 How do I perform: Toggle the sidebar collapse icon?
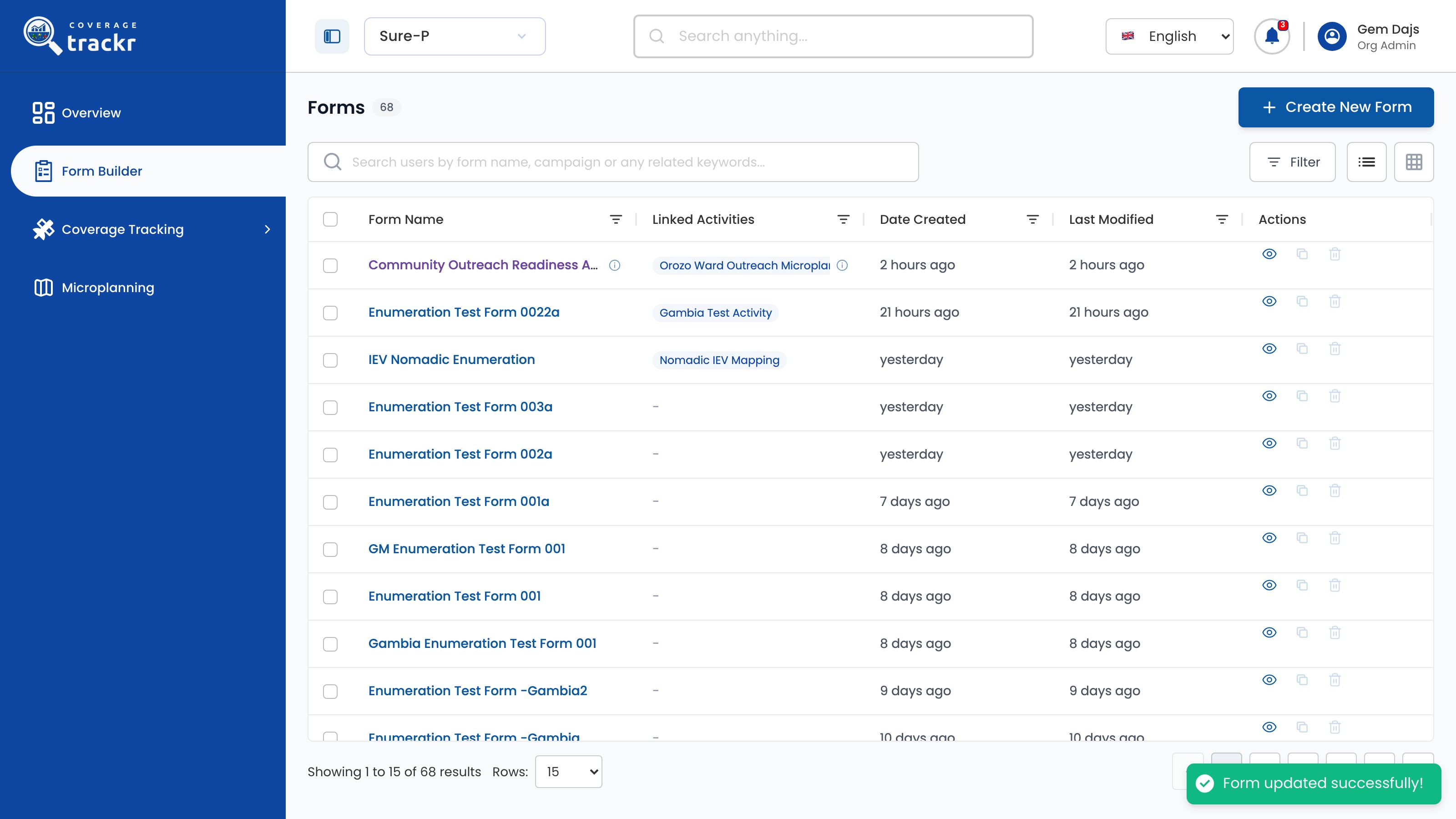(x=332, y=36)
